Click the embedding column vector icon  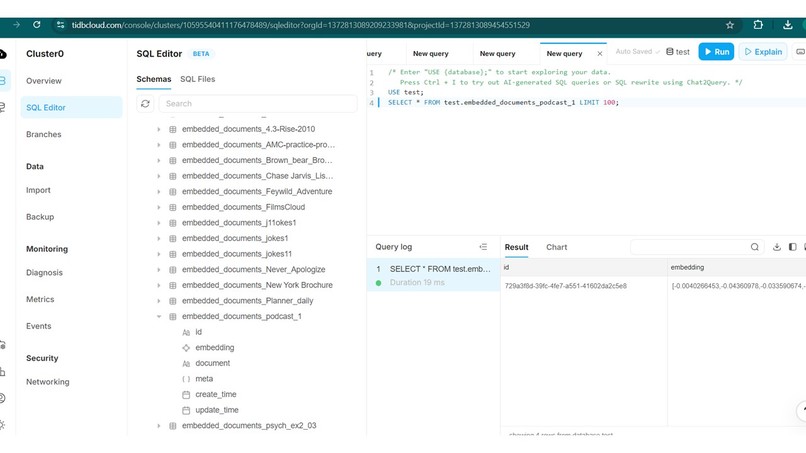click(186, 348)
